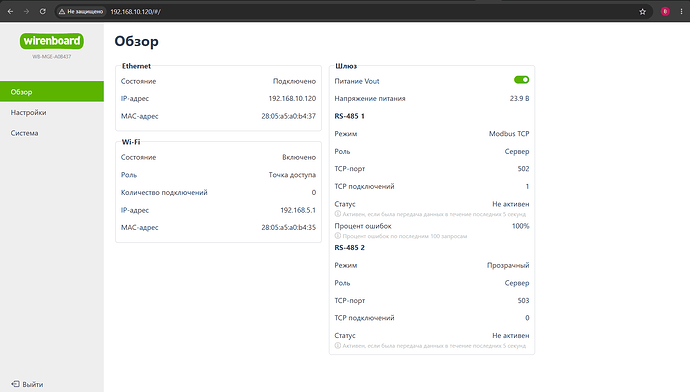Open the Обзор sidebar section

tap(52, 92)
